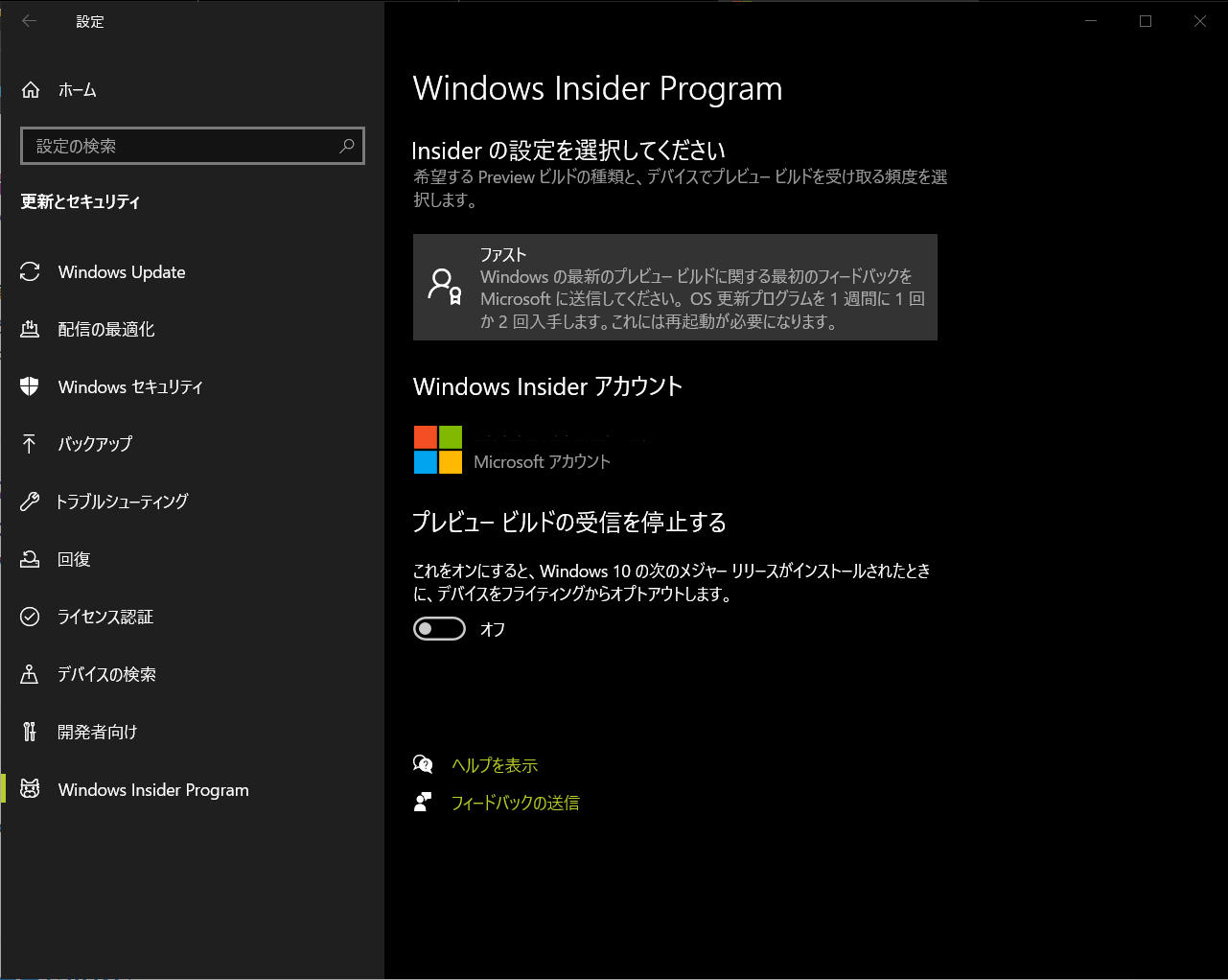Focus the 設定の検索 search box
The image size is (1228, 980).
(193, 146)
